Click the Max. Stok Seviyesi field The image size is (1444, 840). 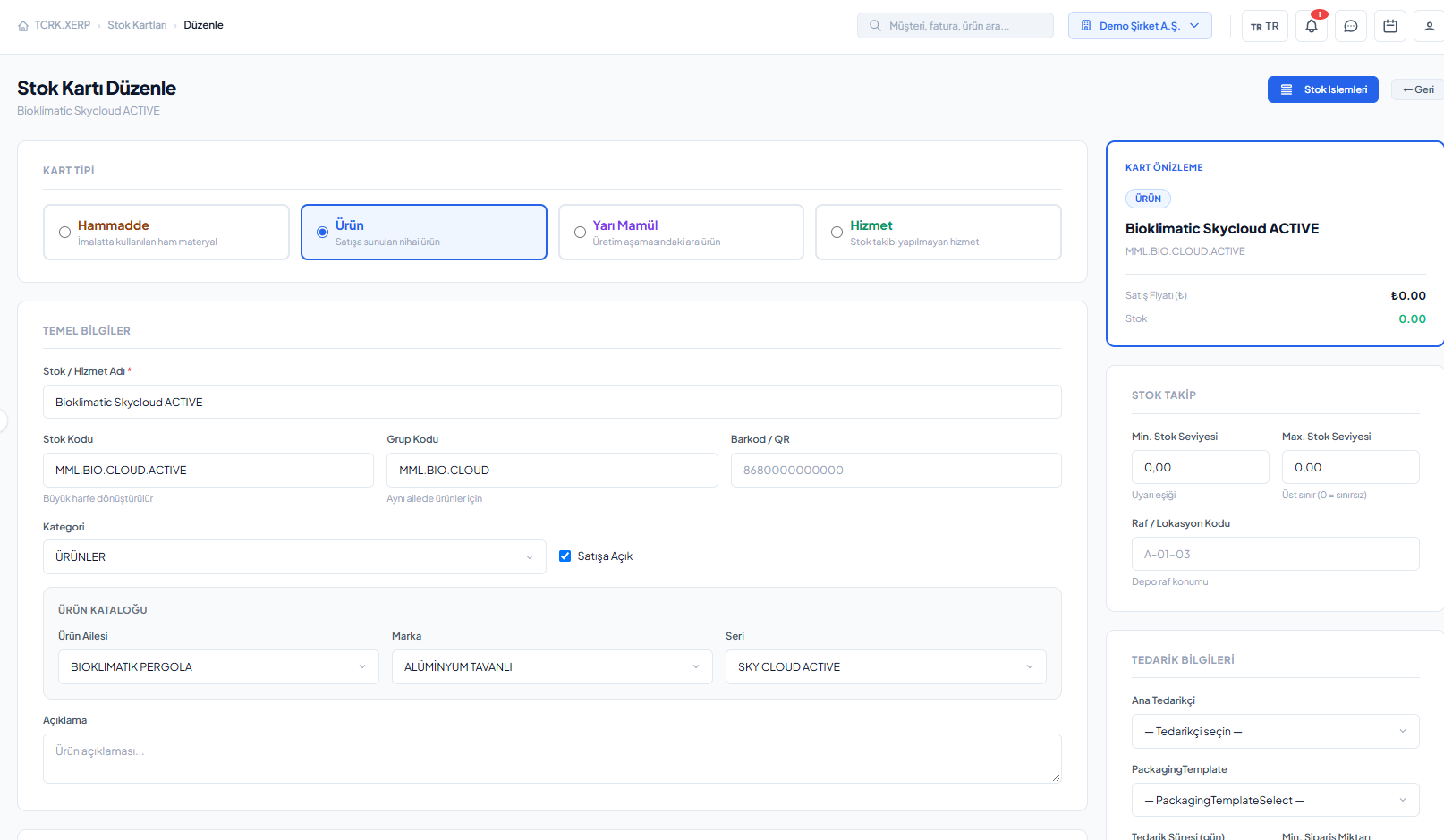coord(1350,467)
